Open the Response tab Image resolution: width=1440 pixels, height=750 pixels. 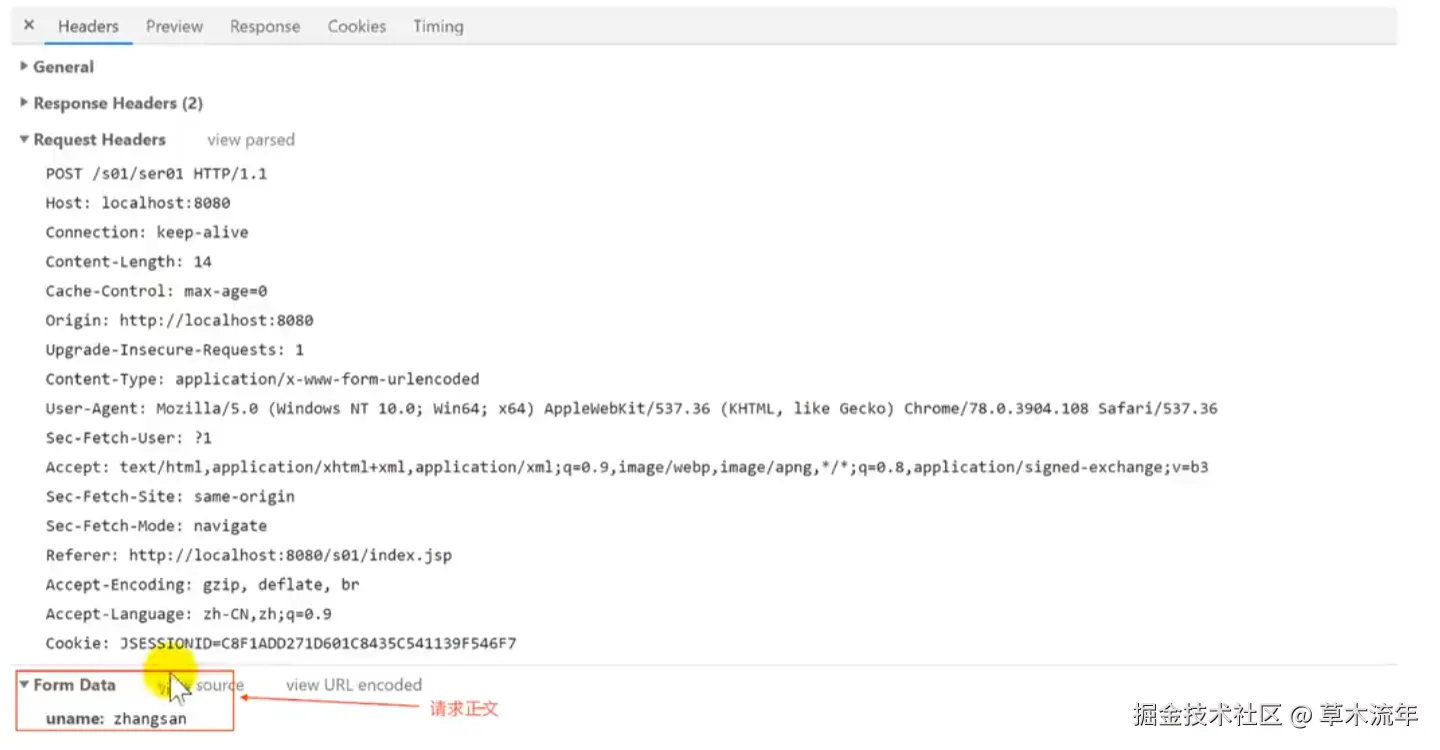click(265, 27)
